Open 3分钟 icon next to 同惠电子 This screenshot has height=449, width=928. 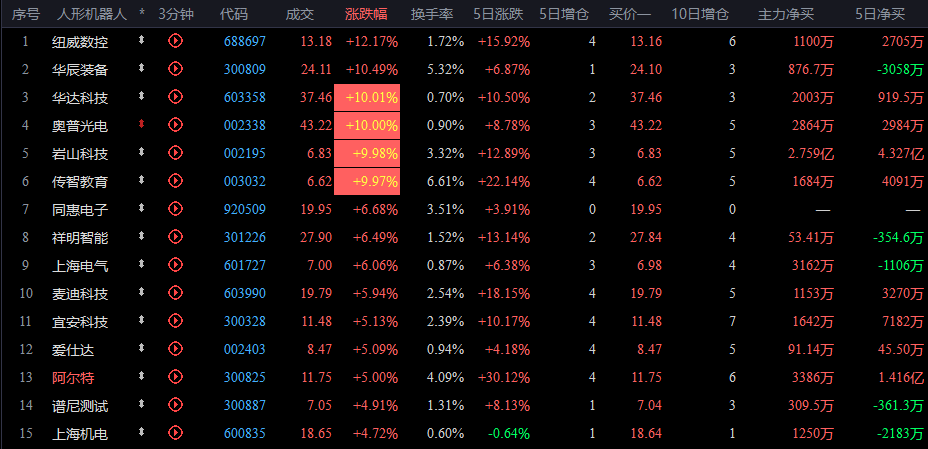tap(175, 208)
